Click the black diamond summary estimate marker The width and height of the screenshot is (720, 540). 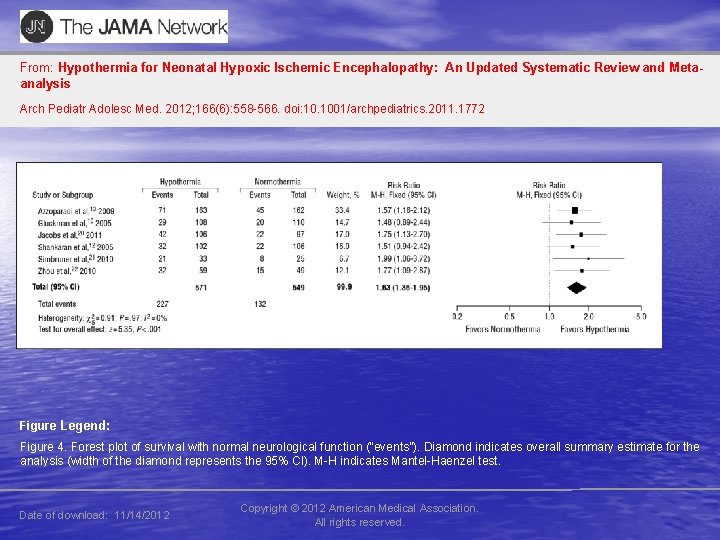point(577,288)
